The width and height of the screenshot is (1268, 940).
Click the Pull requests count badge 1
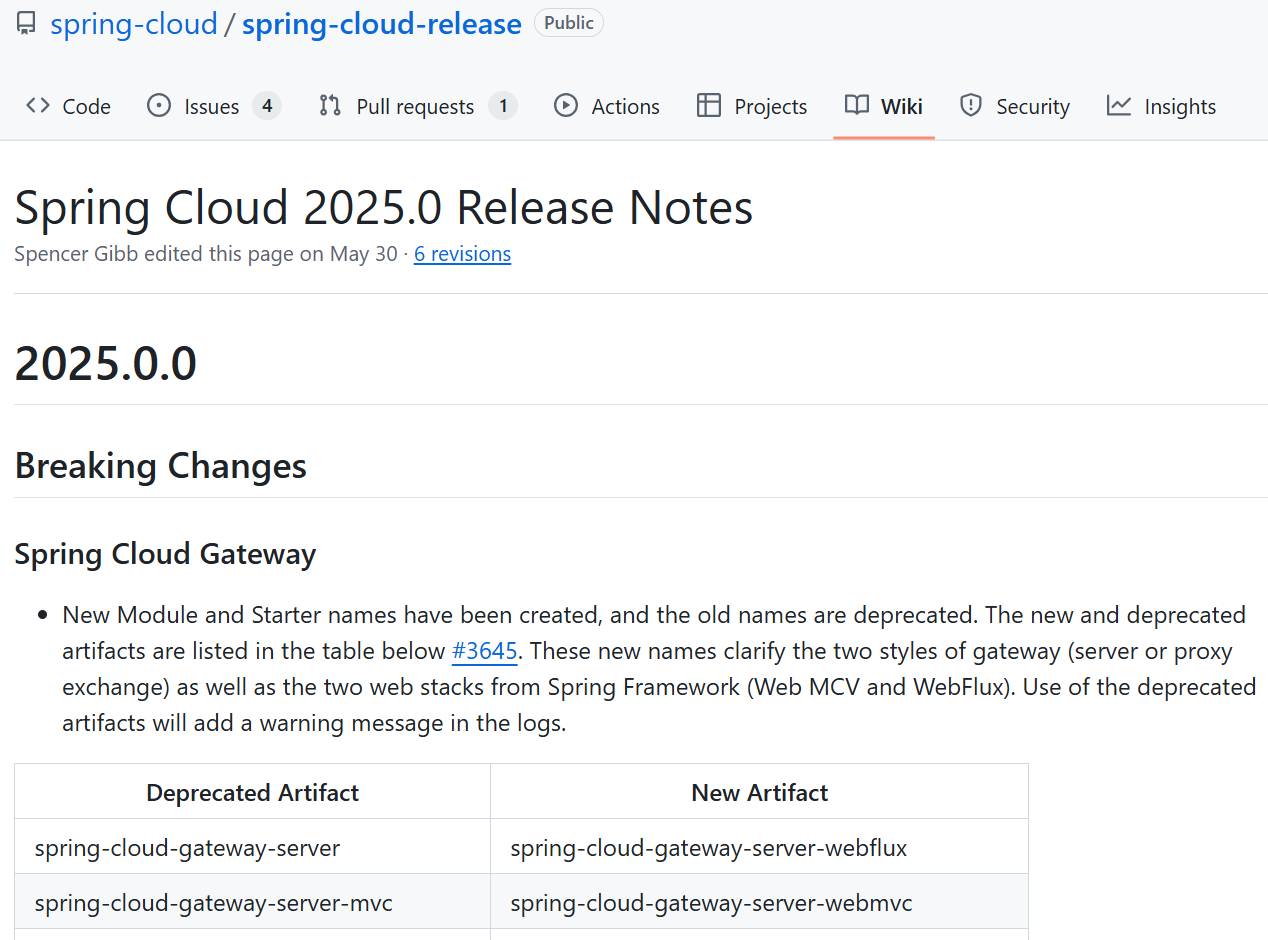pos(503,106)
